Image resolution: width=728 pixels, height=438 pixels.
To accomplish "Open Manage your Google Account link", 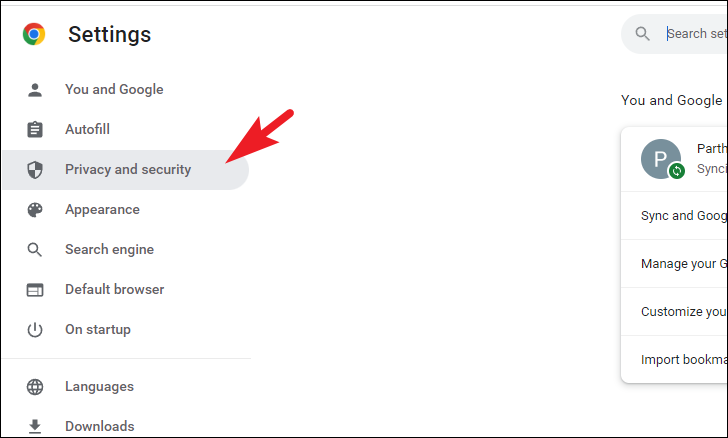I will (x=674, y=264).
